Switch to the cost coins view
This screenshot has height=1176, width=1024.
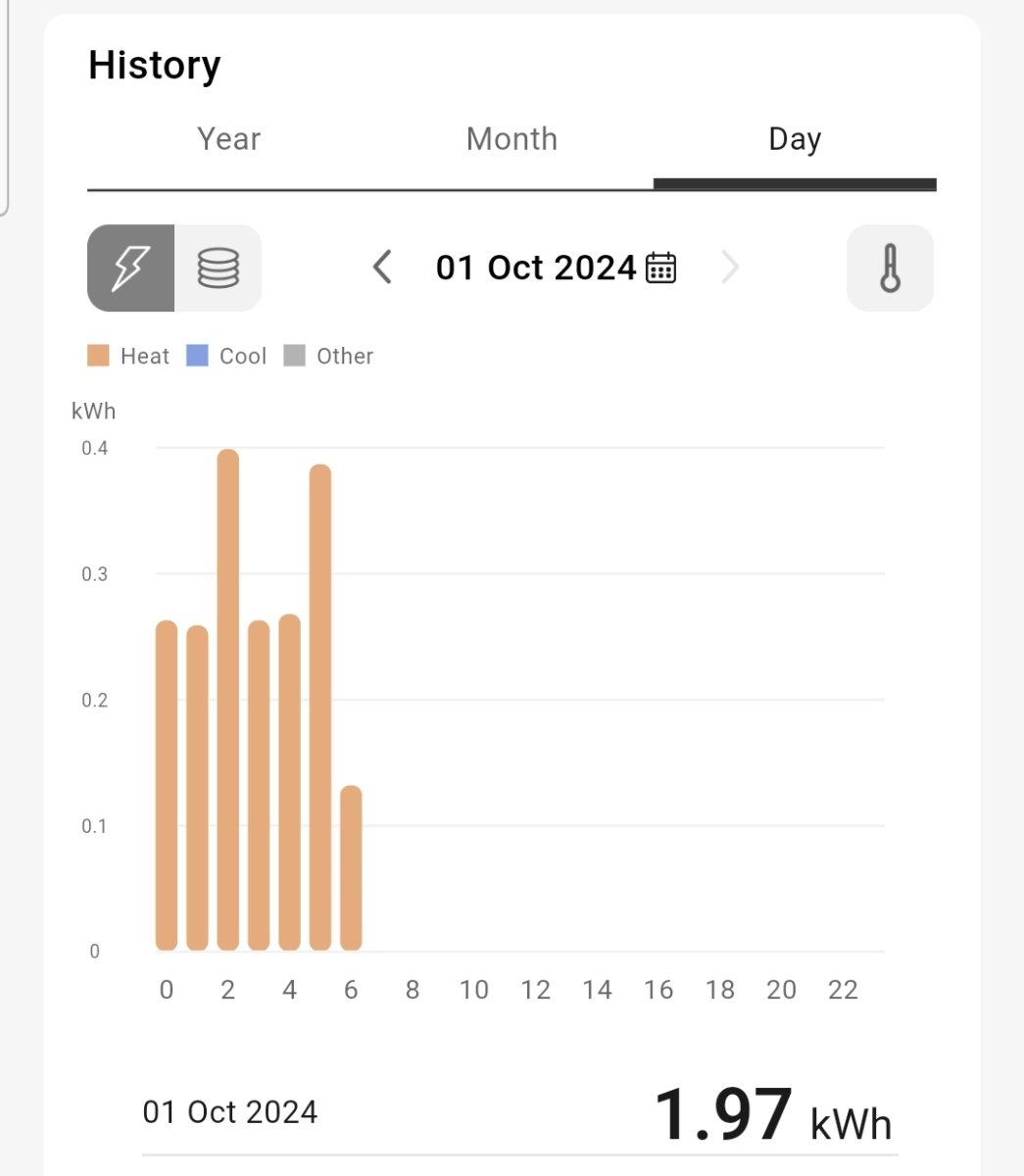click(x=218, y=268)
